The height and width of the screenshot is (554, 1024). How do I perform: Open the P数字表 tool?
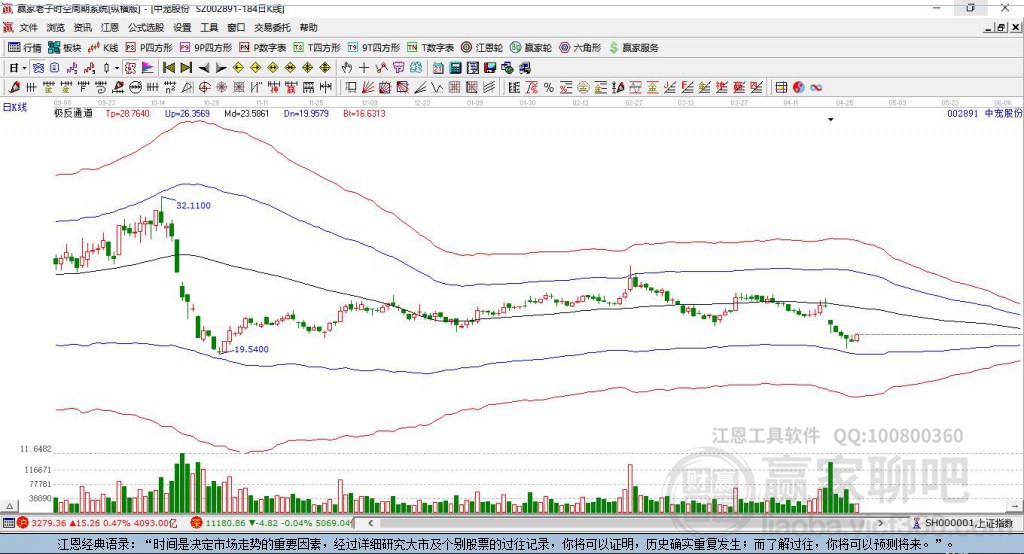[x=263, y=48]
